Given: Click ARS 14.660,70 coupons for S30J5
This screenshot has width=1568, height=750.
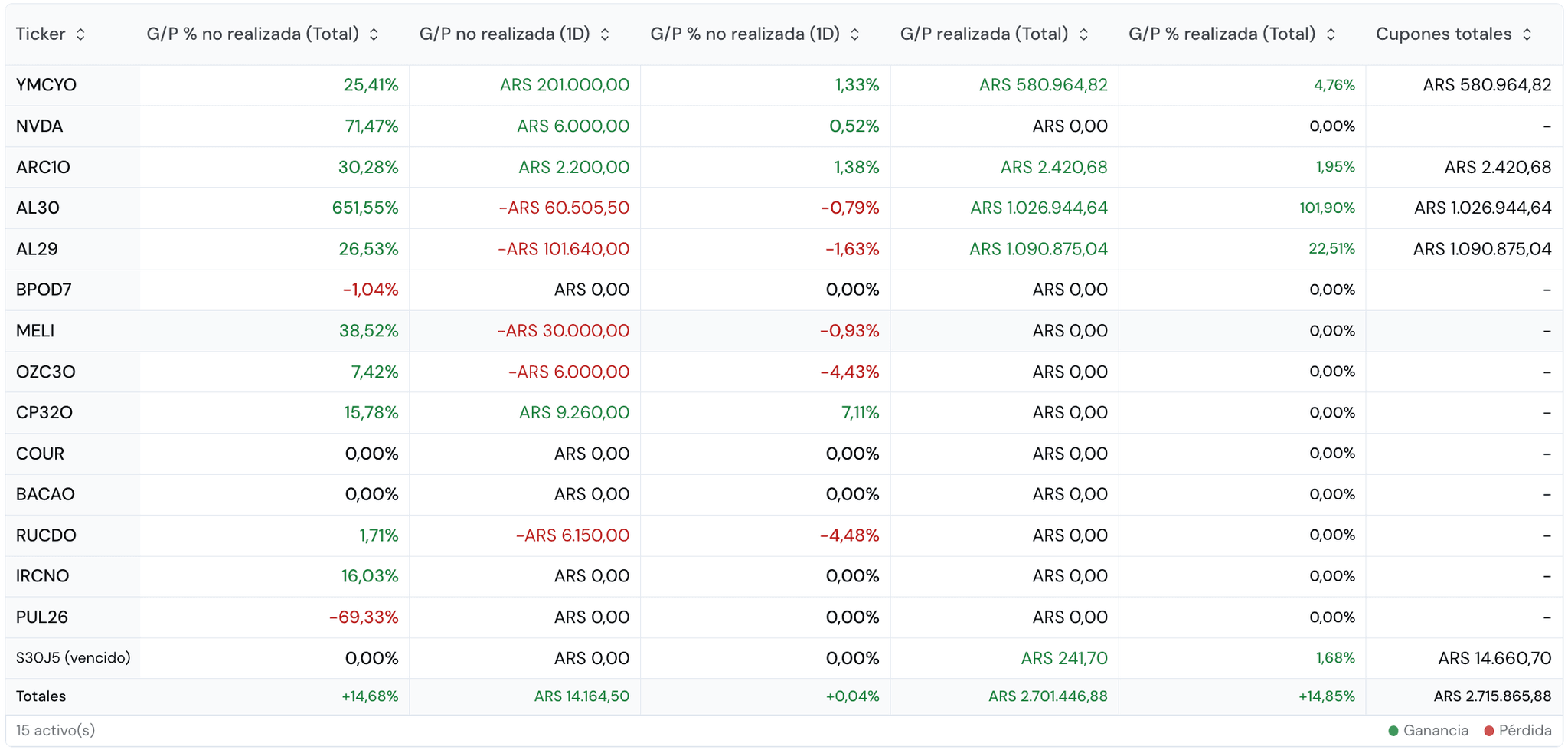Looking at the screenshot, I should [1494, 658].
